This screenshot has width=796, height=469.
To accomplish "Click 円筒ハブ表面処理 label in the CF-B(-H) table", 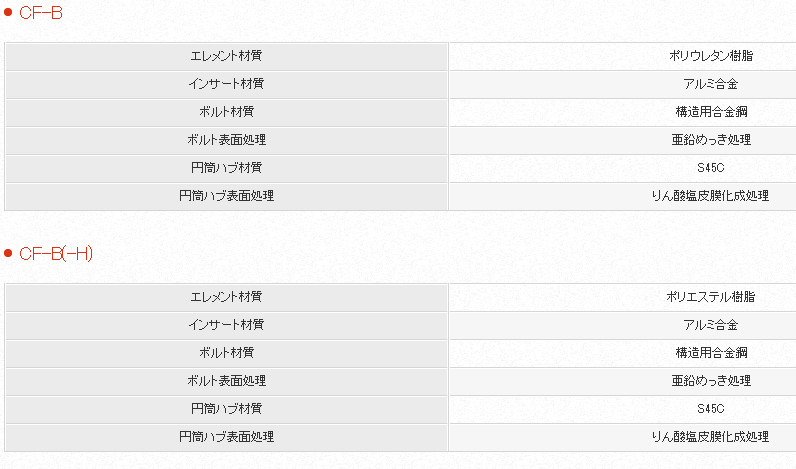I will tap(226, 437).
